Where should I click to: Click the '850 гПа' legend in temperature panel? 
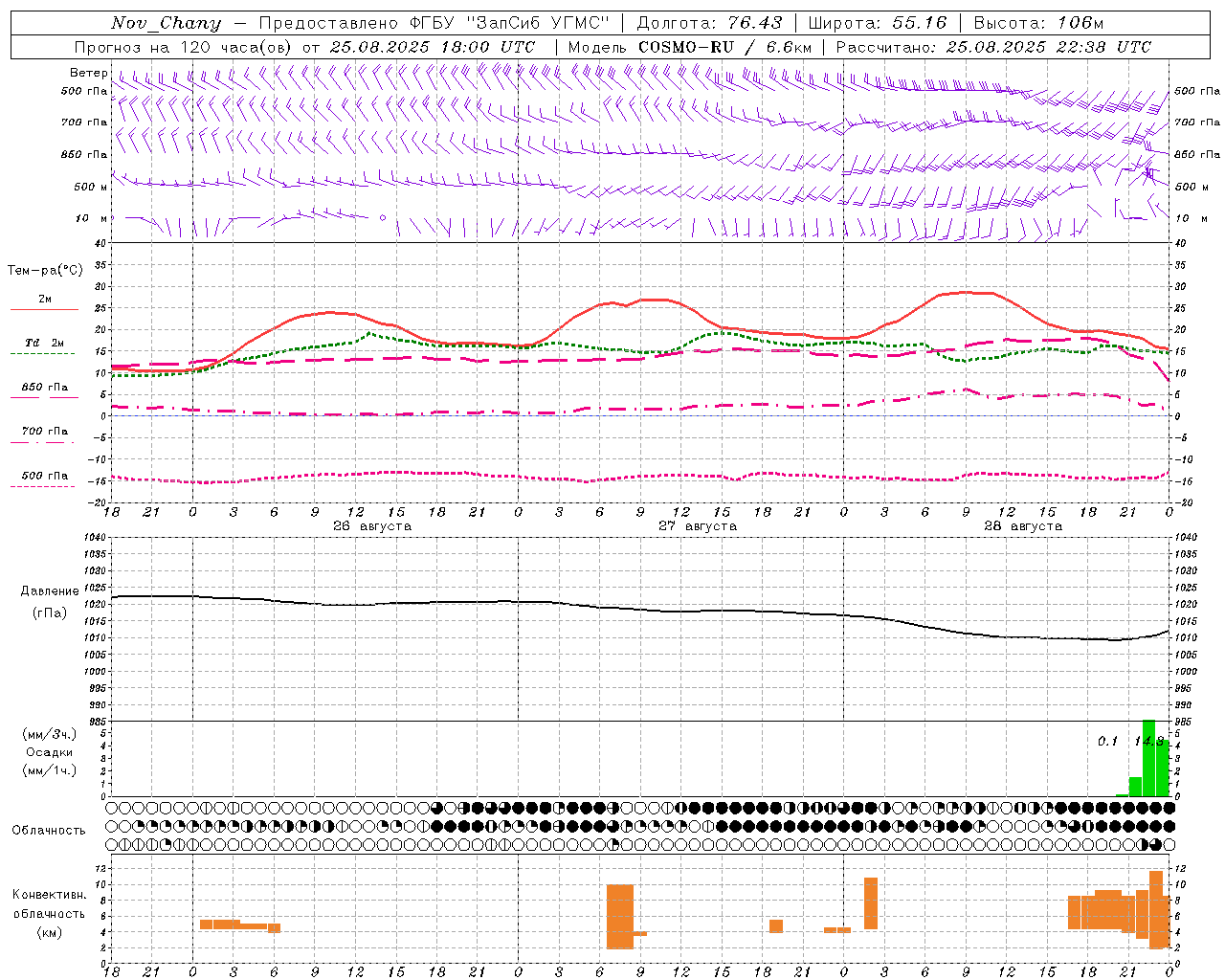[x=45, y=388]
